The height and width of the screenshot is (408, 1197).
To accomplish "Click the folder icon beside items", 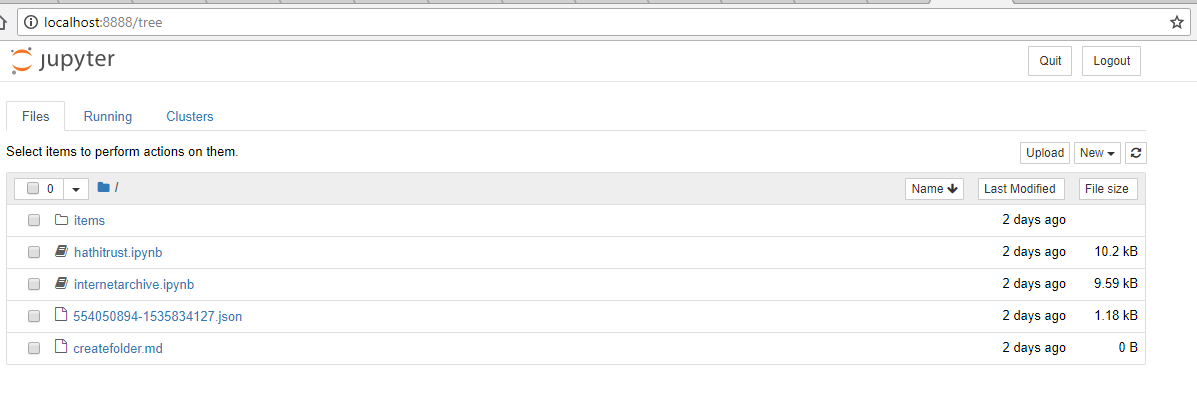I will (61, 220).
